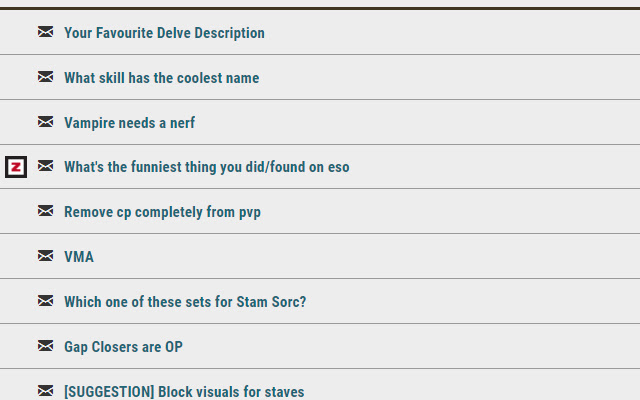640x400 pixels.
Task: Click the red Z staff badge icon
Action: 16,167
